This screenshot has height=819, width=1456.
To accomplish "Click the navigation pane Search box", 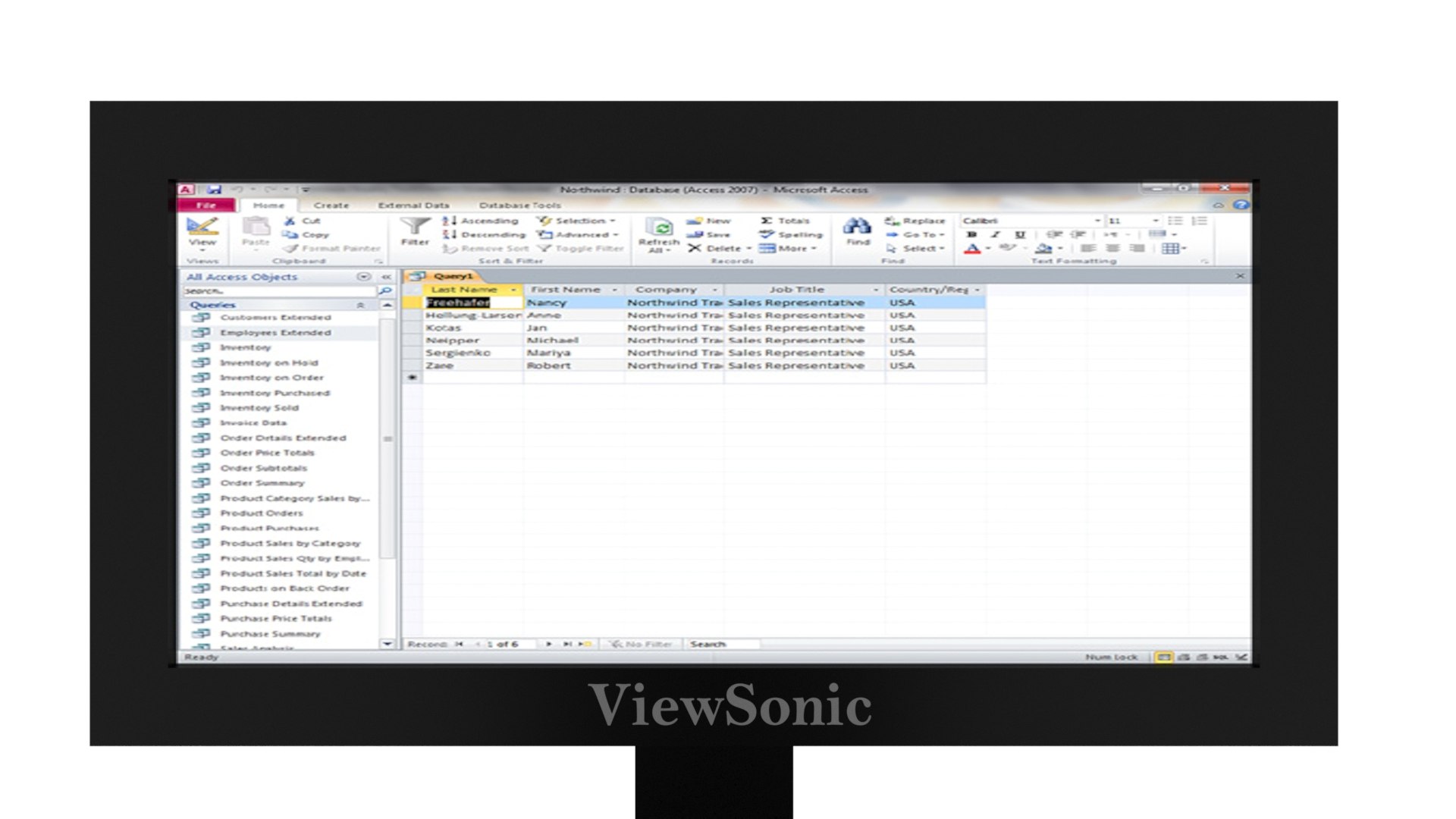I will [x=280, y=291].
